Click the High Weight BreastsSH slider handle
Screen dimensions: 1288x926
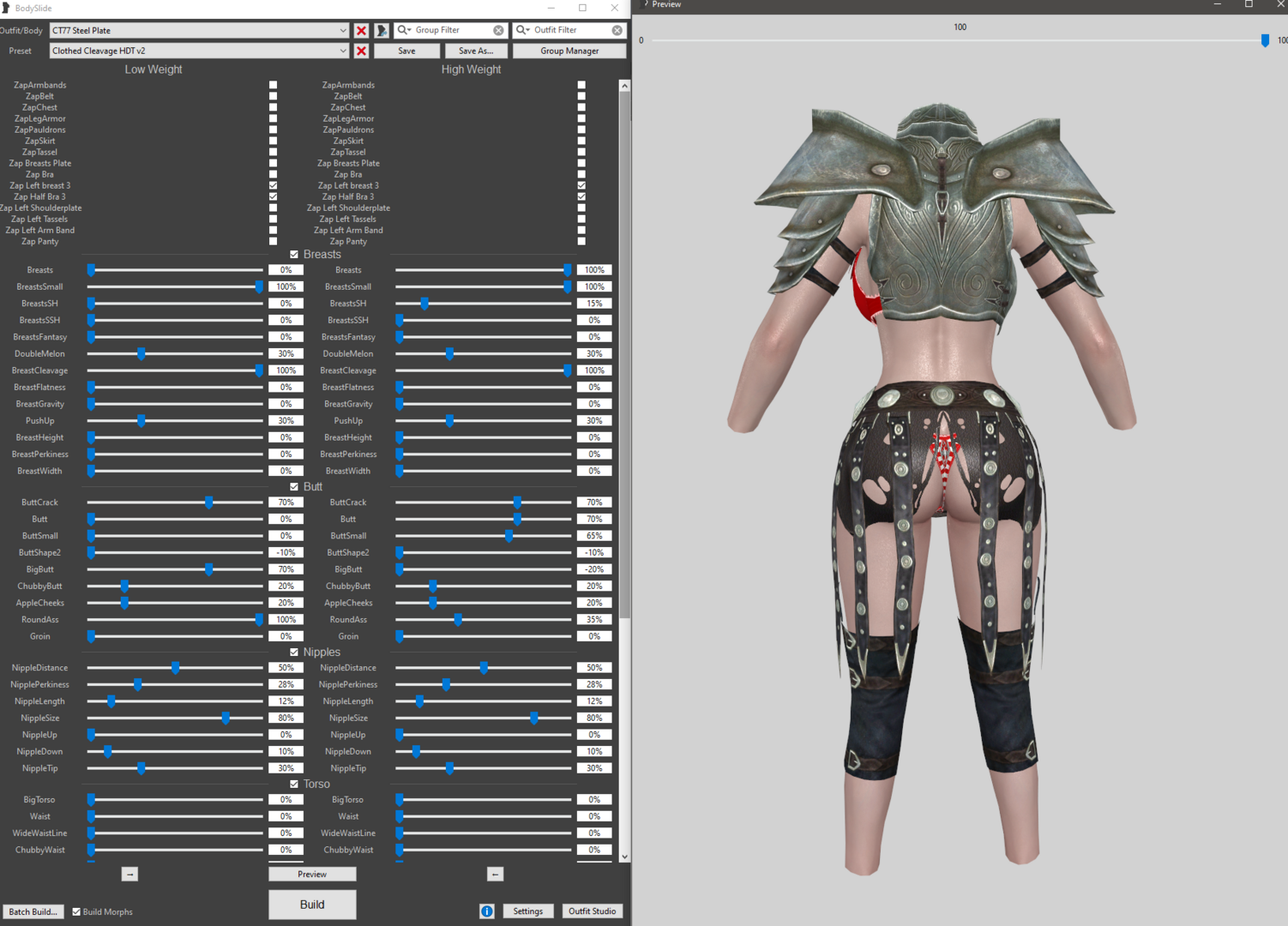click(x=424, y=304)
